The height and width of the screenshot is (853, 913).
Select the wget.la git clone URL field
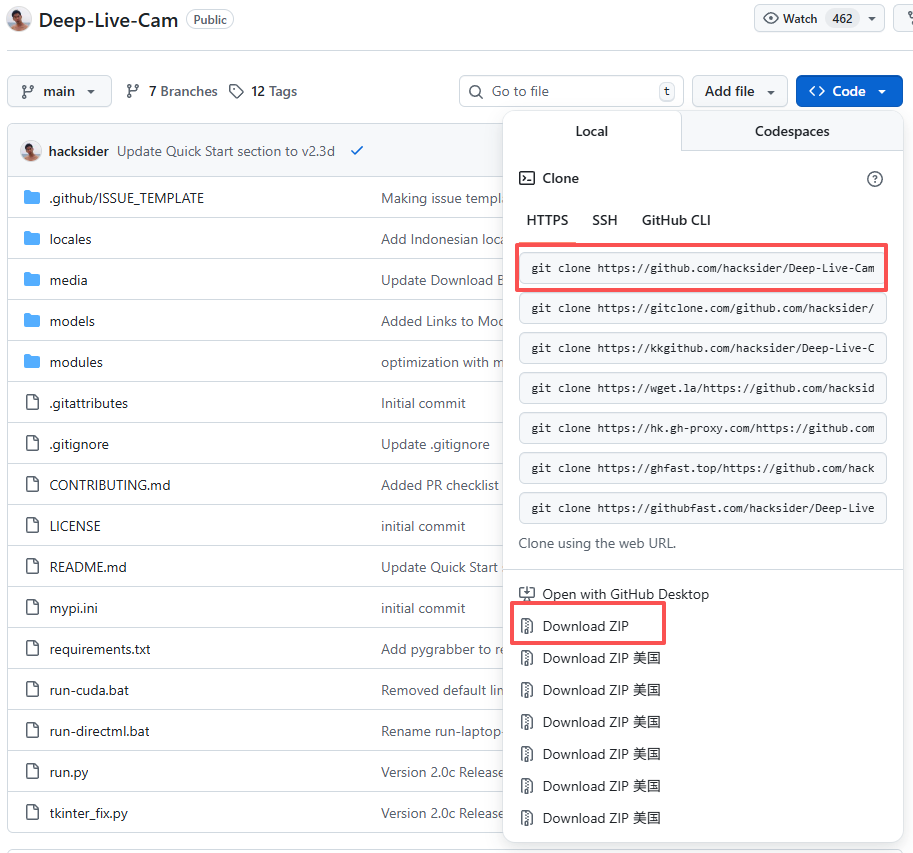(702, 388)
